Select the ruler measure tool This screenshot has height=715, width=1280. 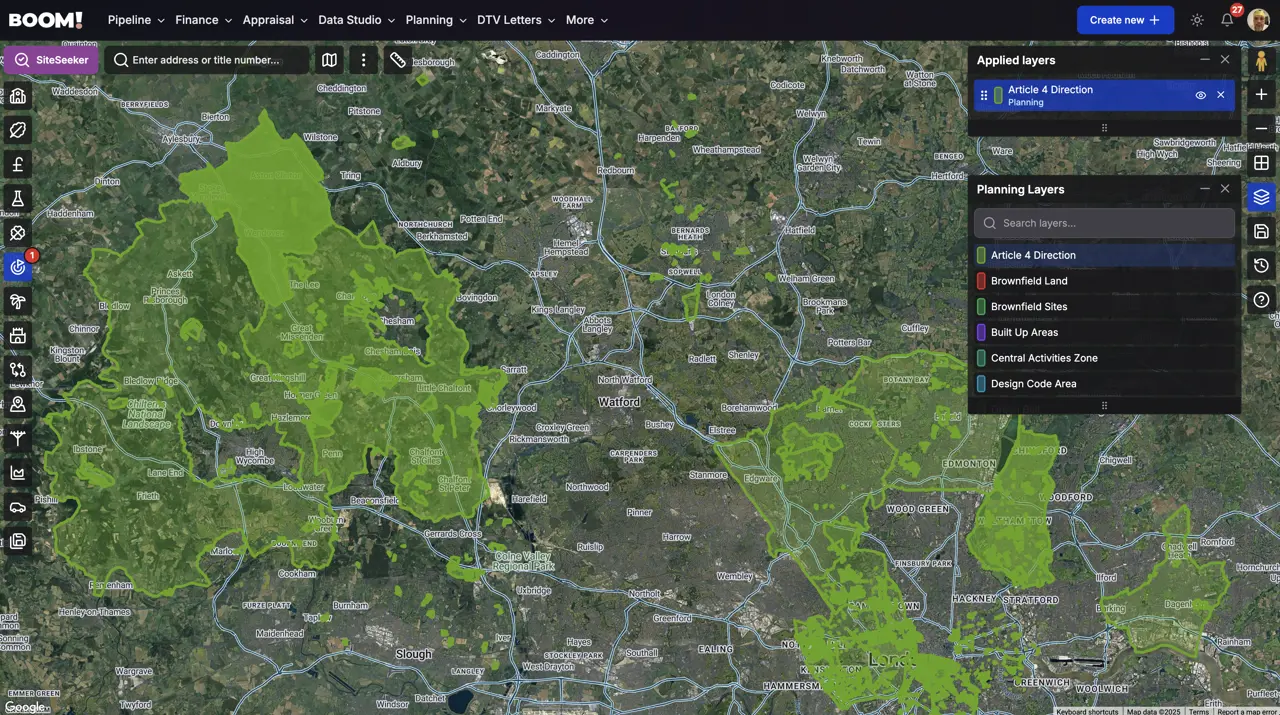[398, 60]
